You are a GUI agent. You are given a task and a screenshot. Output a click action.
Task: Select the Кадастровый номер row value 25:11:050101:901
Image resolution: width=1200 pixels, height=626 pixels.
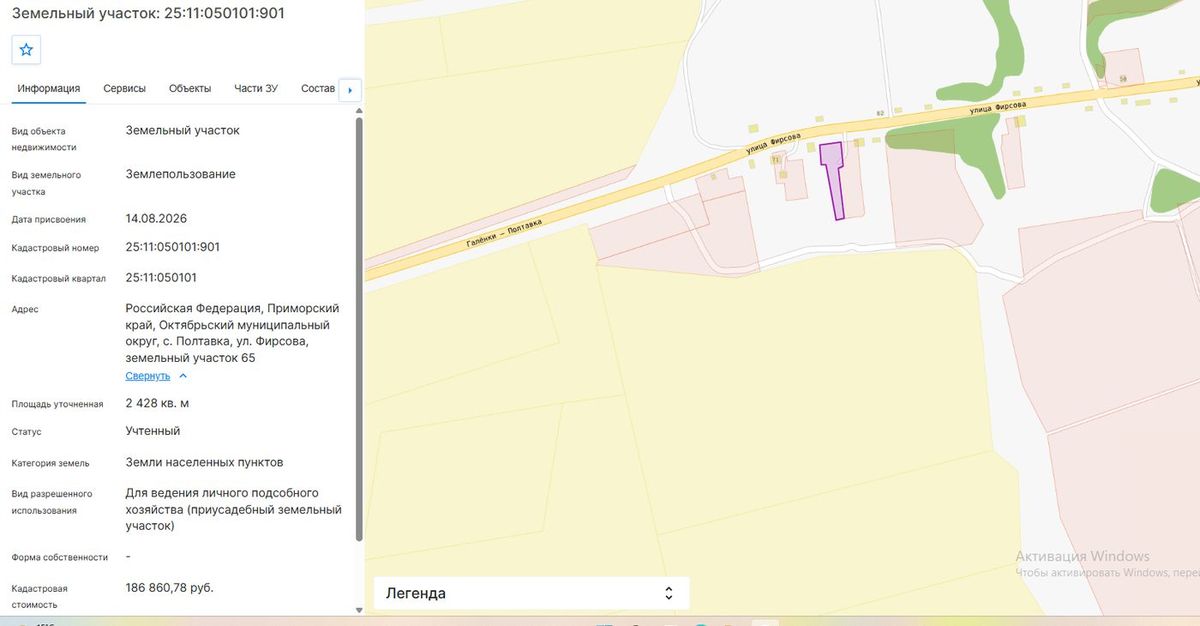pos(173,247)
